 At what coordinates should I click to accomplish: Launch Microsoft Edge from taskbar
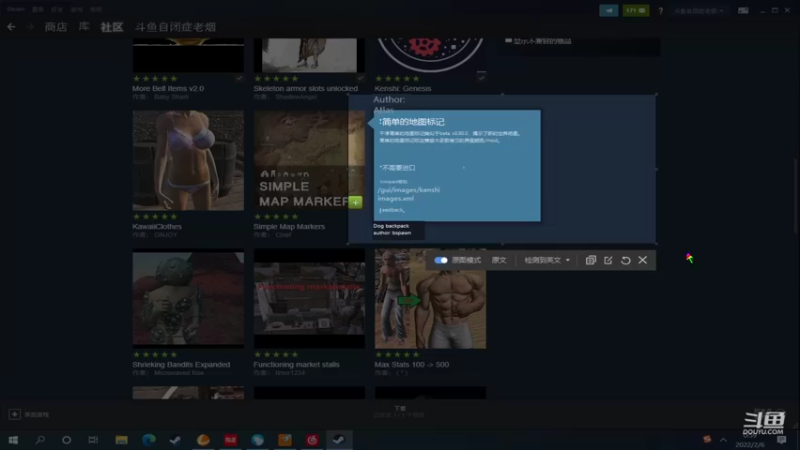[x=149, y=440]
